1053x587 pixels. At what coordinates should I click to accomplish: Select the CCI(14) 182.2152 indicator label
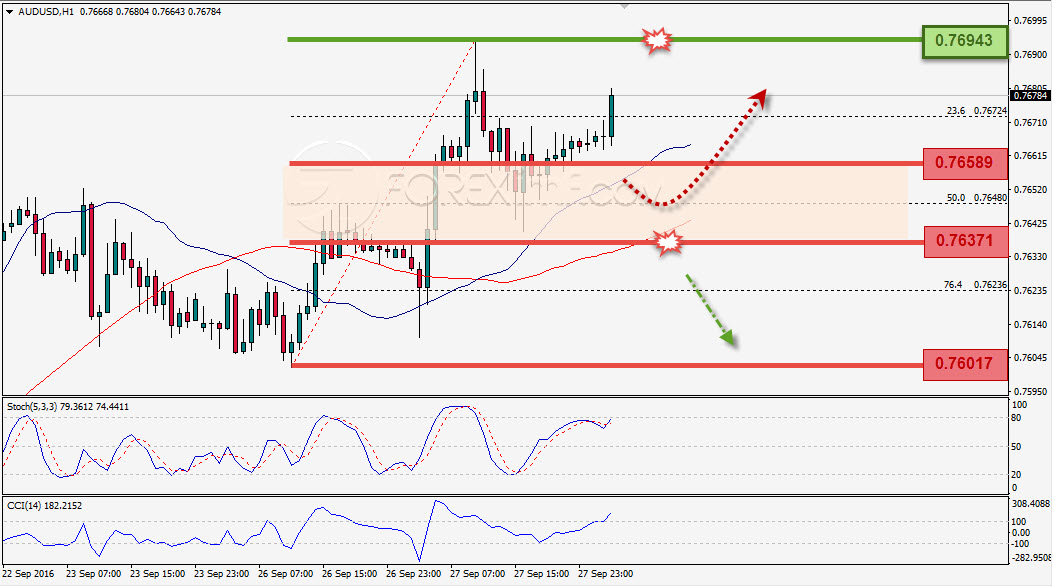click(44, 505)
